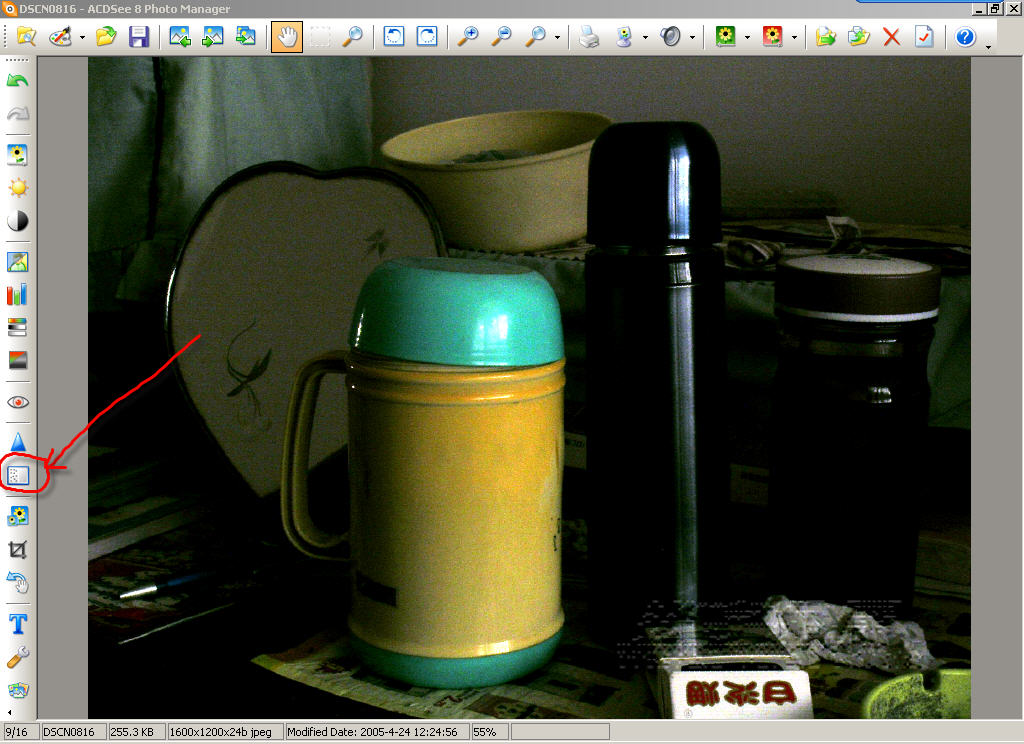Open the Sharpen tool triangle icon

pos(18,442)
